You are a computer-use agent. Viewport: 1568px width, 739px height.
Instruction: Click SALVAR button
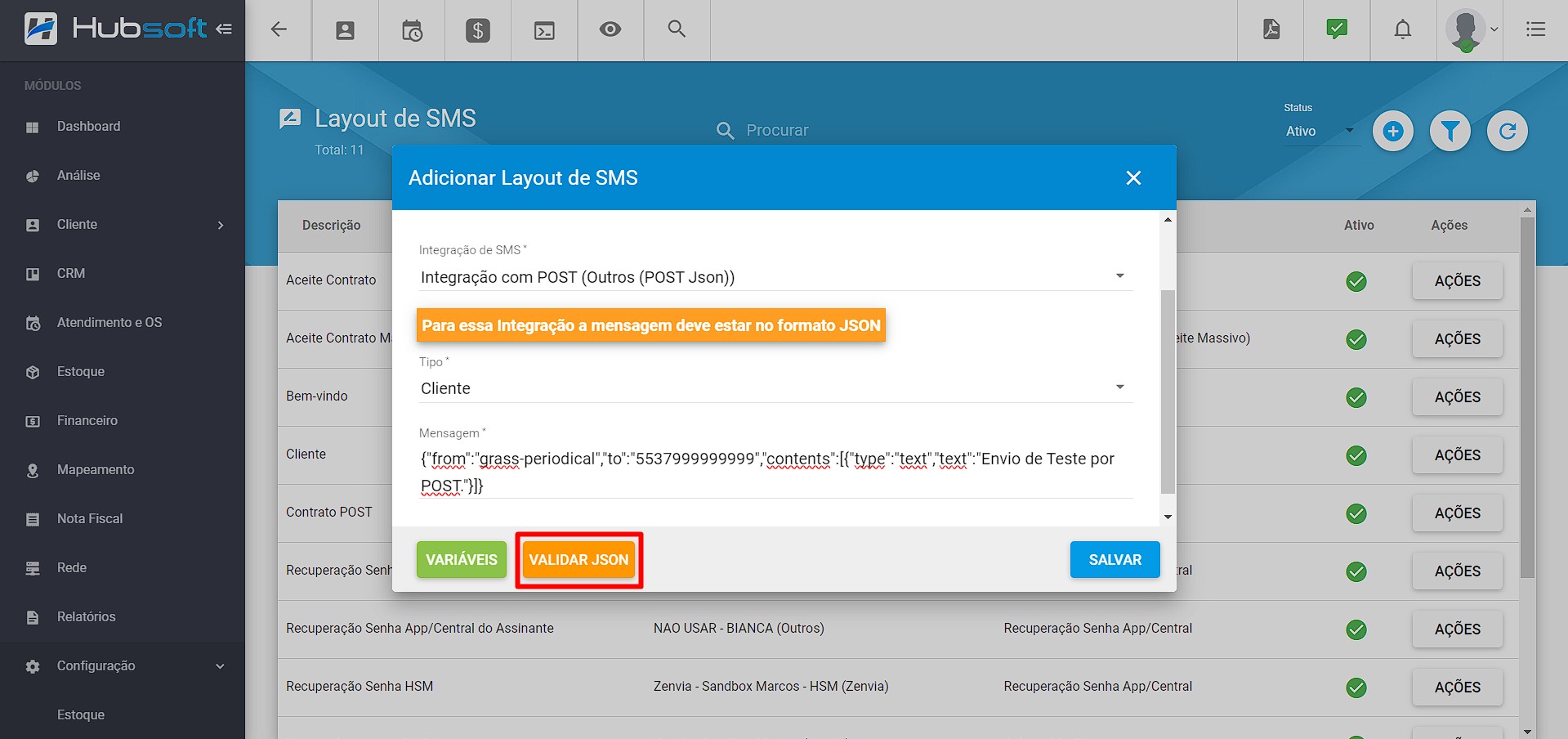pyautogui.click(x=1115, y=560)
